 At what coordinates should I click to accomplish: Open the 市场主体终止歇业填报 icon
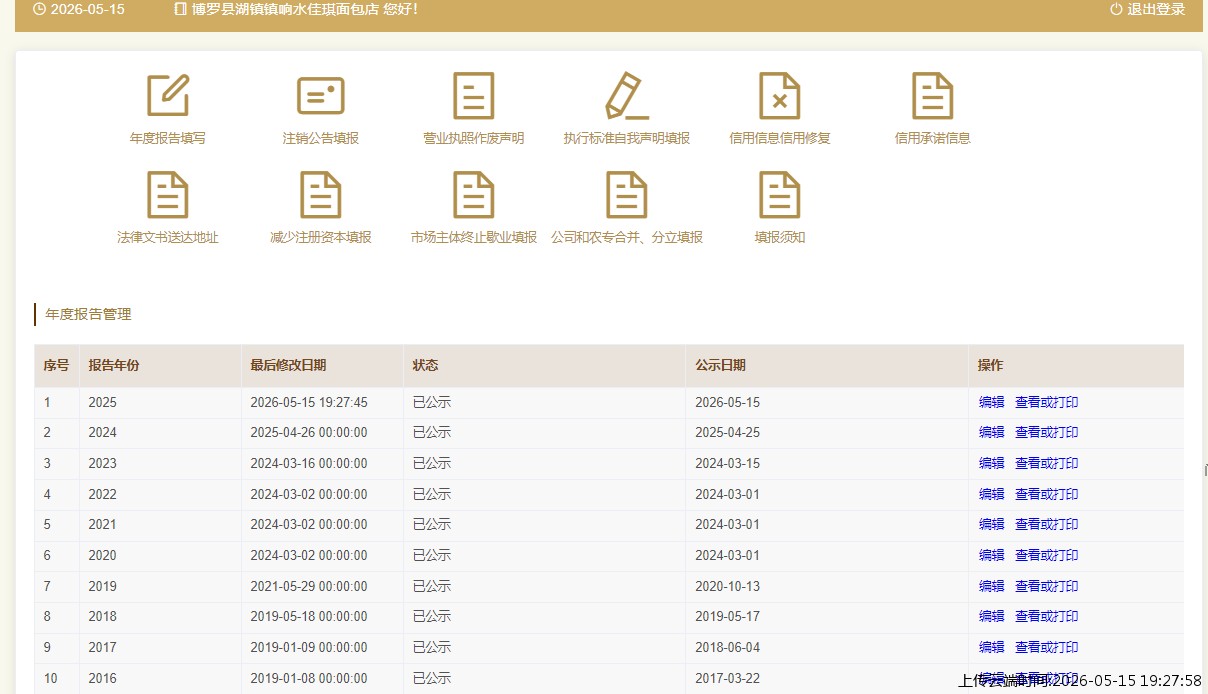[474, 195]
